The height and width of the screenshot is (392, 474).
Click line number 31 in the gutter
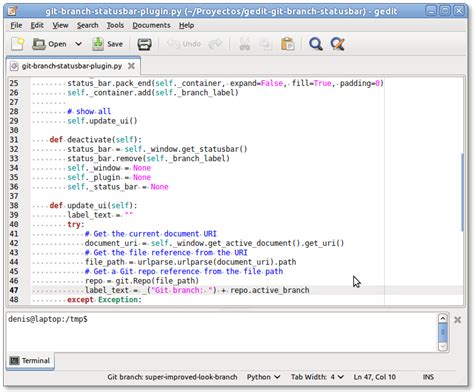[14, 140]
